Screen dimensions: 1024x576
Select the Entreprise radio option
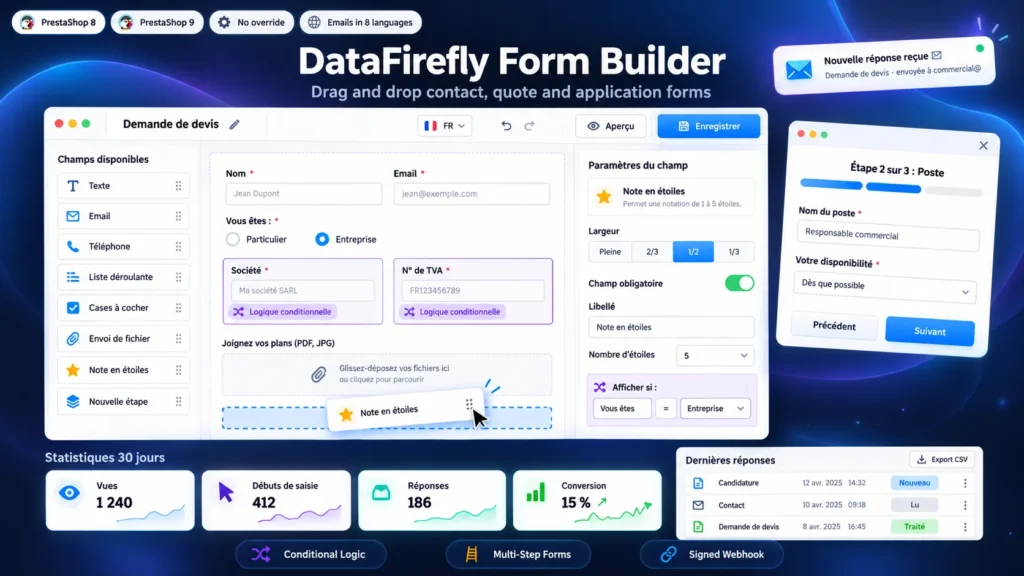[x=322, y=239]
